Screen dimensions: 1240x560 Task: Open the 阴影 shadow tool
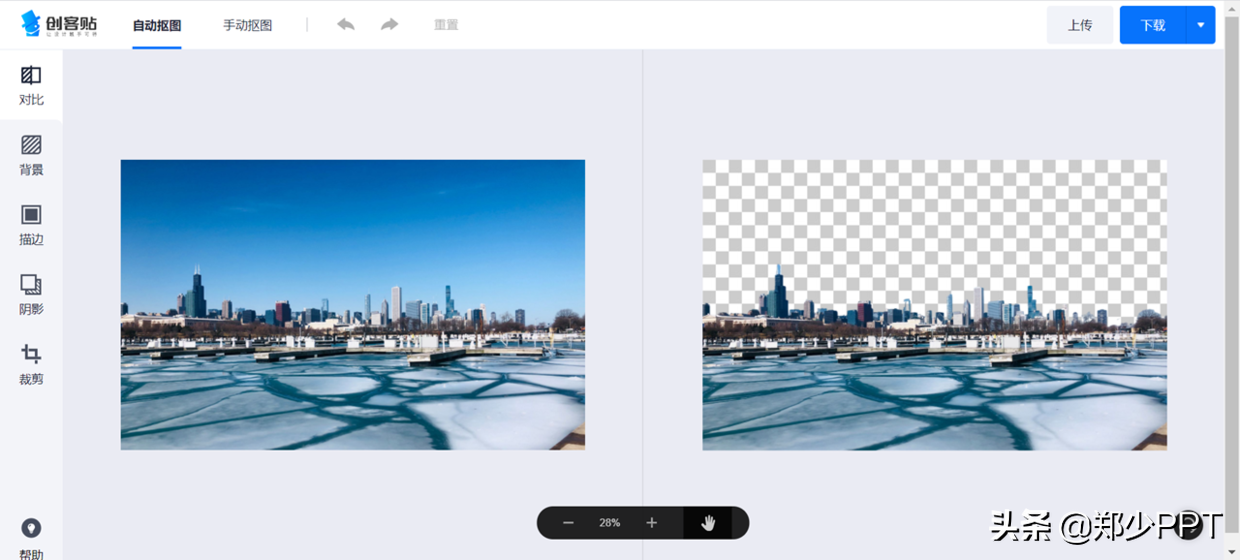[31, 295]
